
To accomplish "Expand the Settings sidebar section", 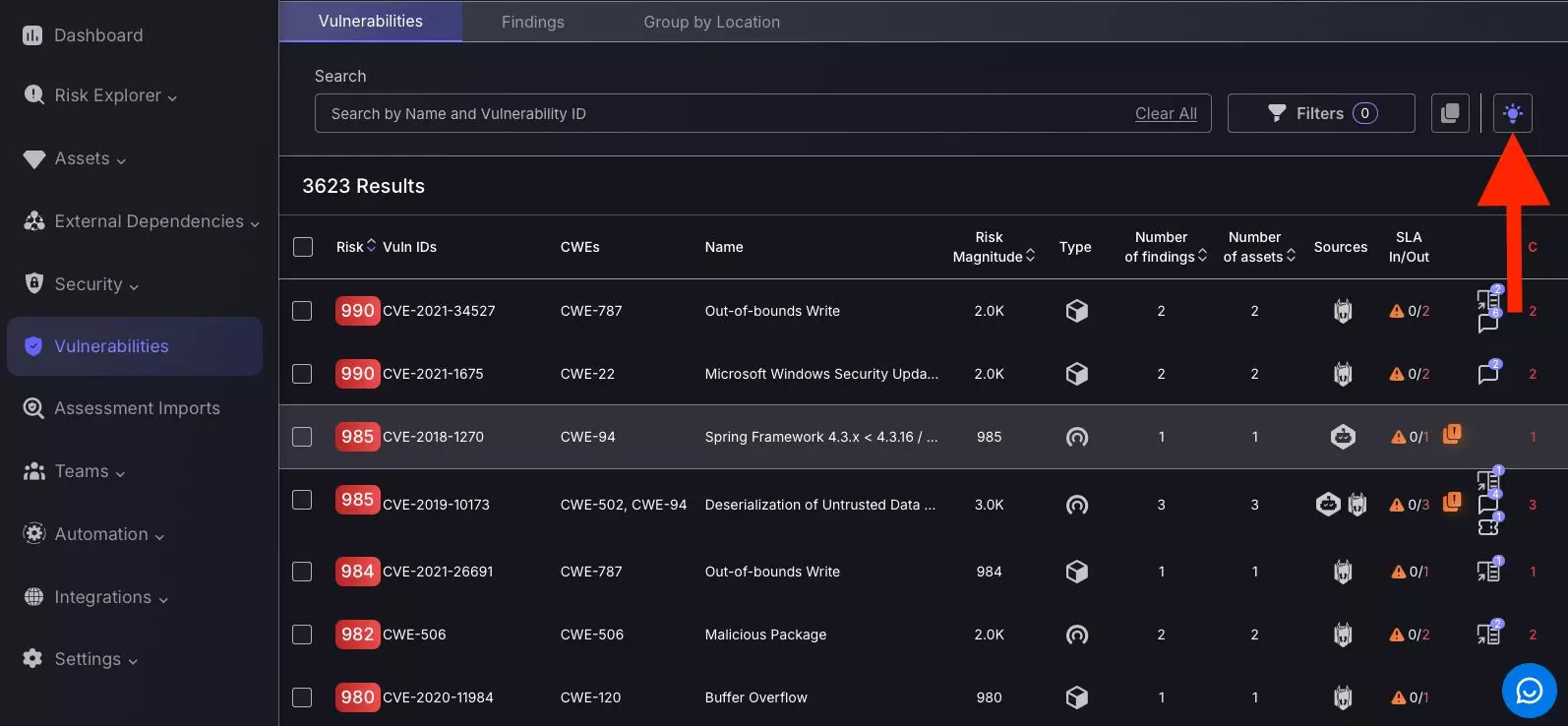I will click(80, 659).
